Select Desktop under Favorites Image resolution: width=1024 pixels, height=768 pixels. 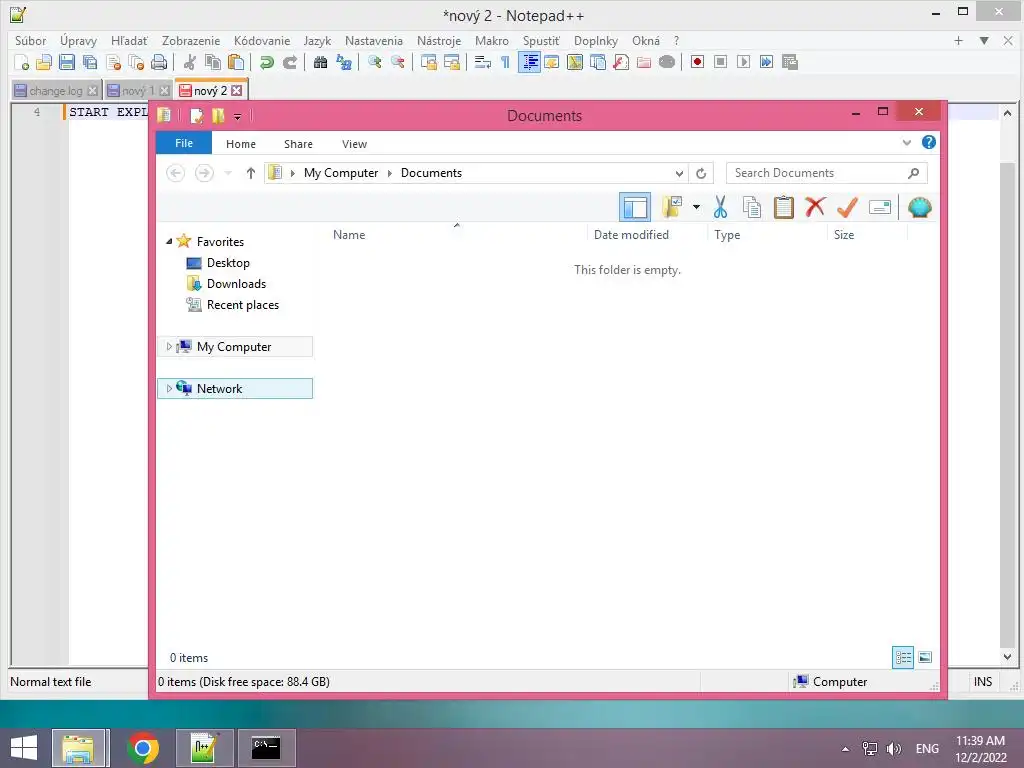228,263
